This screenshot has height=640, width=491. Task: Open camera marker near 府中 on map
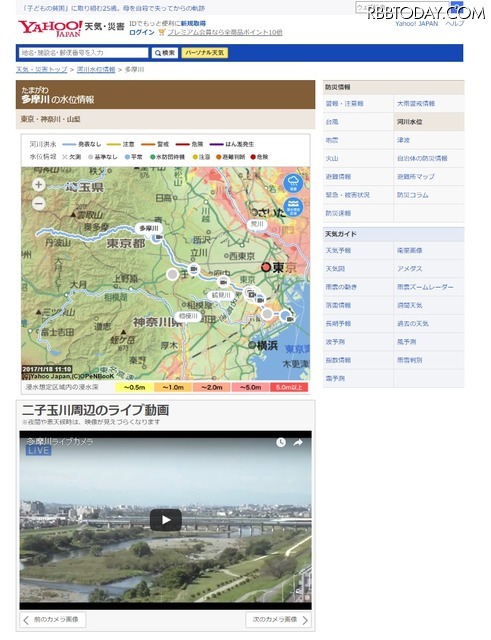coord(223,282)
